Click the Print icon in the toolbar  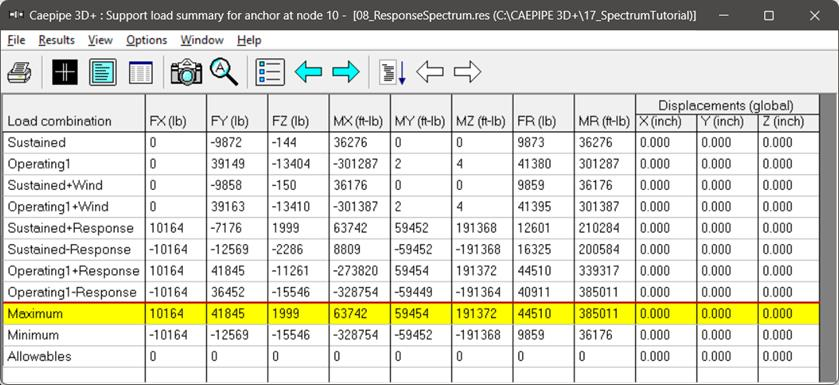click(x=20, y=72)
